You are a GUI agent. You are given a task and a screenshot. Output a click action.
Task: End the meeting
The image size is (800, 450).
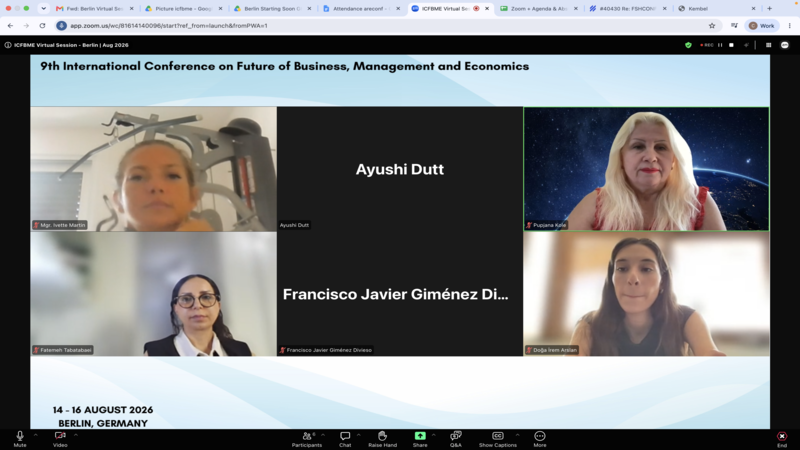click(782, 438)
